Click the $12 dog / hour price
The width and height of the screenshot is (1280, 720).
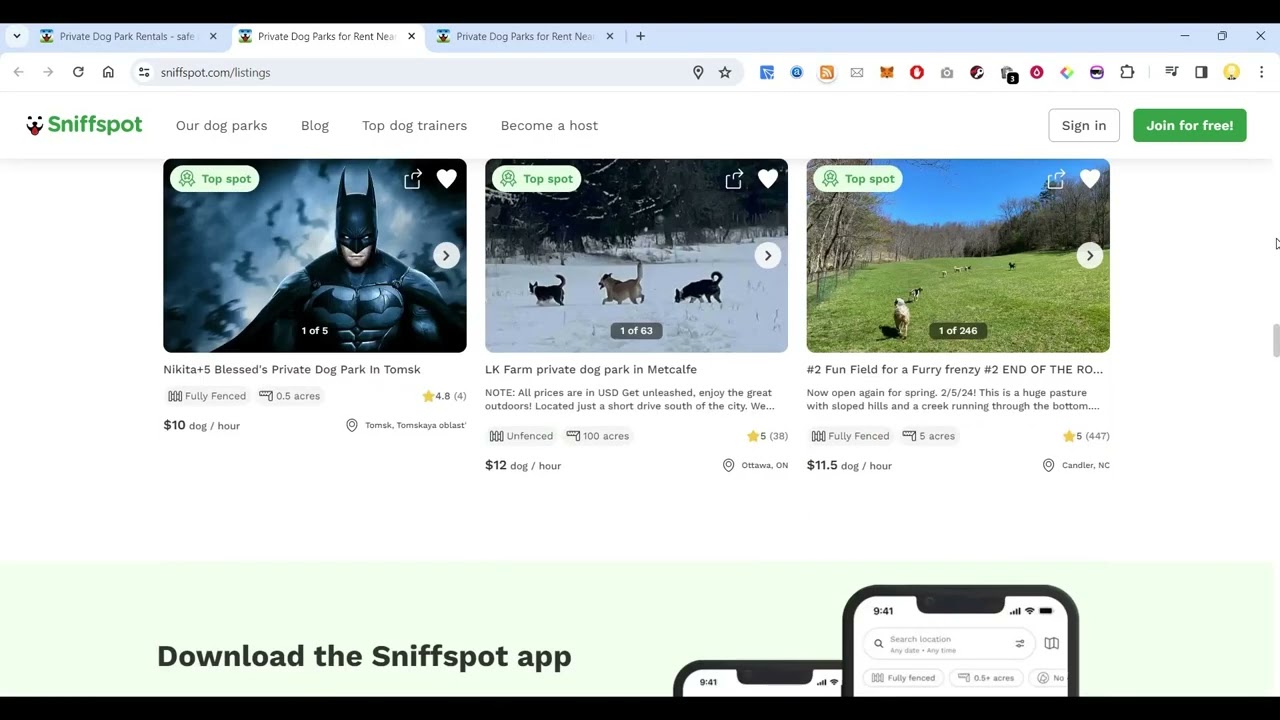click(523, 465)
